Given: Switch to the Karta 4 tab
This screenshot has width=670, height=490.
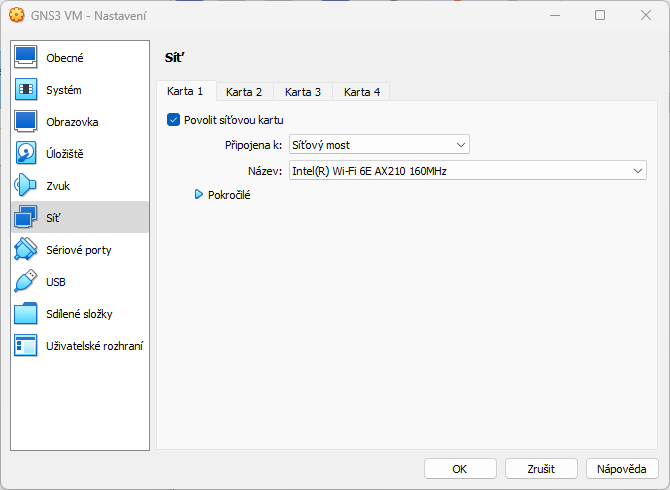Looking at the screenshot, I should (x=361, y=92).
